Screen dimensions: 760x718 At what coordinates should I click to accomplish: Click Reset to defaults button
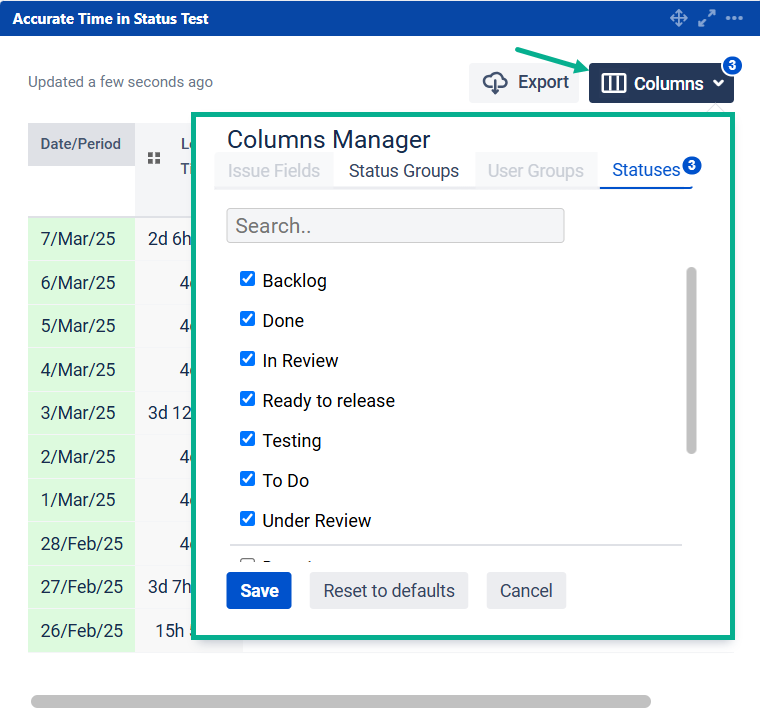tap(389, 591)
